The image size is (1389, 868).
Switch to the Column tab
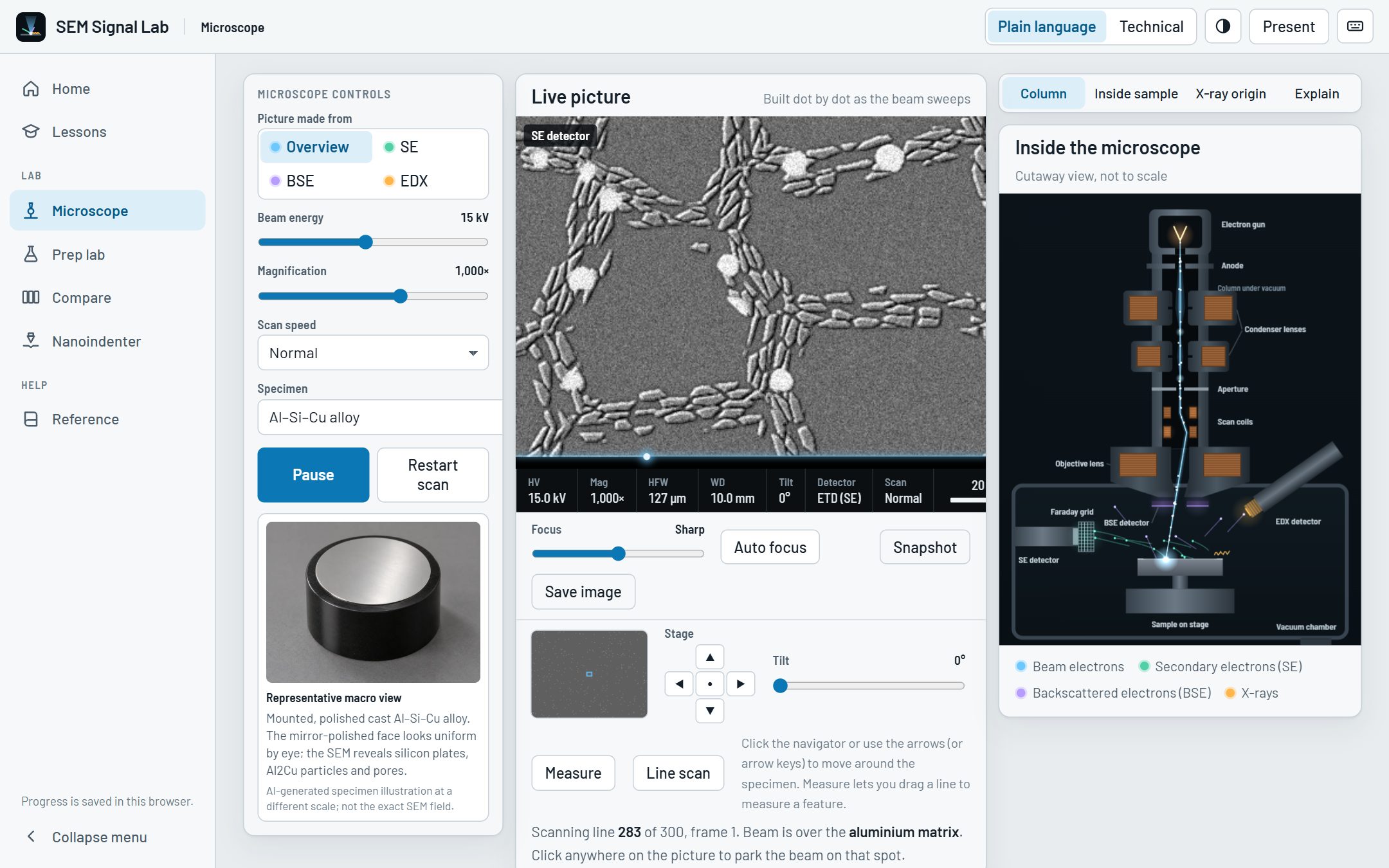pyautogui.click(x=1043, y=94)
